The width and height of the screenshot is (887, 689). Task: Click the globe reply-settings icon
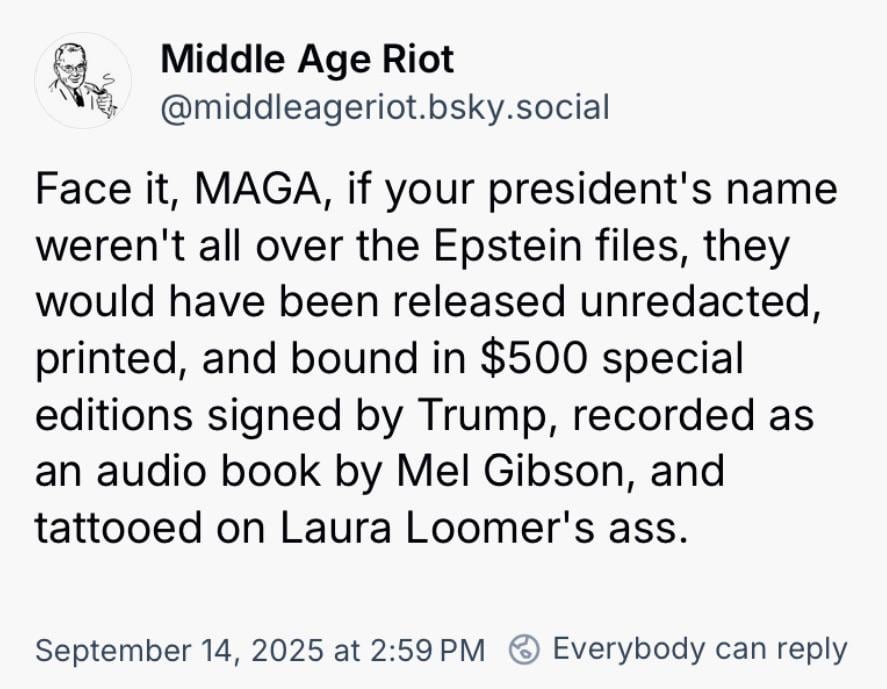(524, 650)
